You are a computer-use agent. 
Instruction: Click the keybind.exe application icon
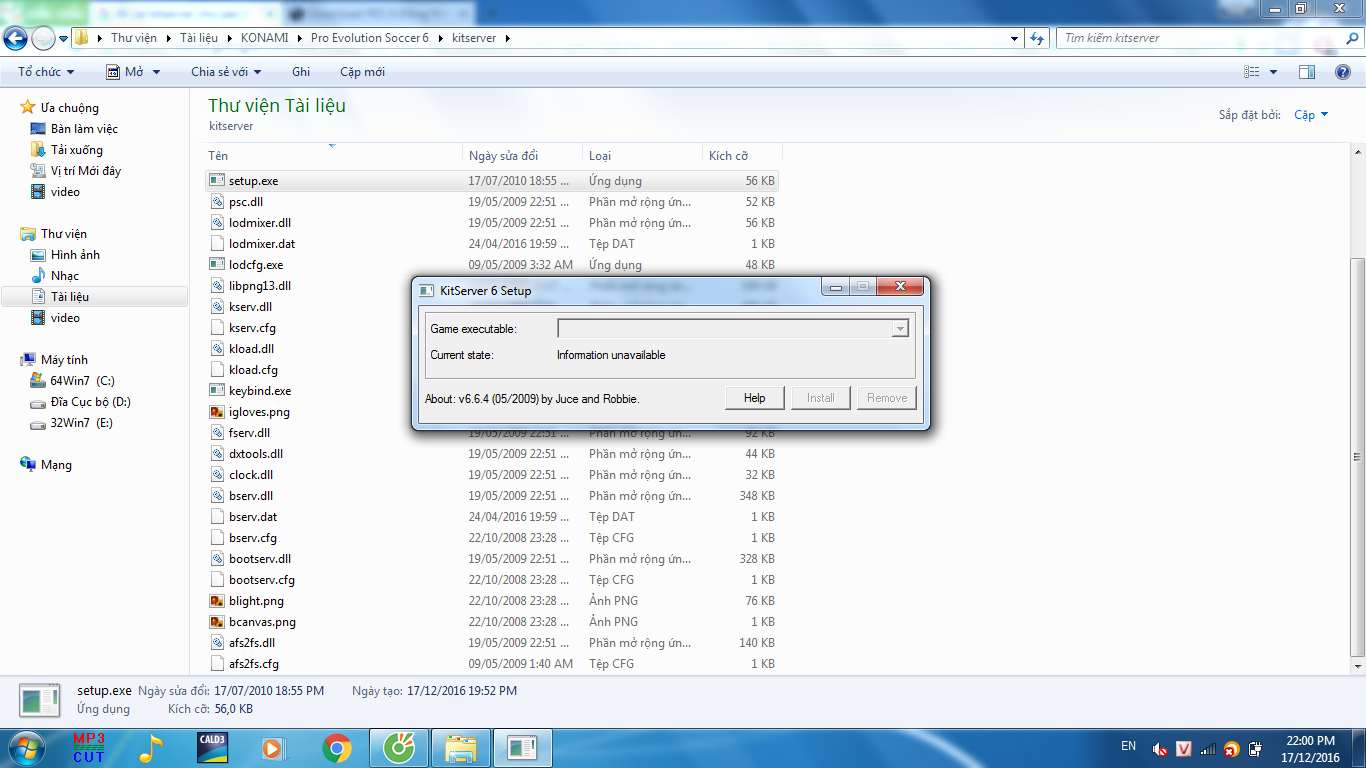point(217,391)
